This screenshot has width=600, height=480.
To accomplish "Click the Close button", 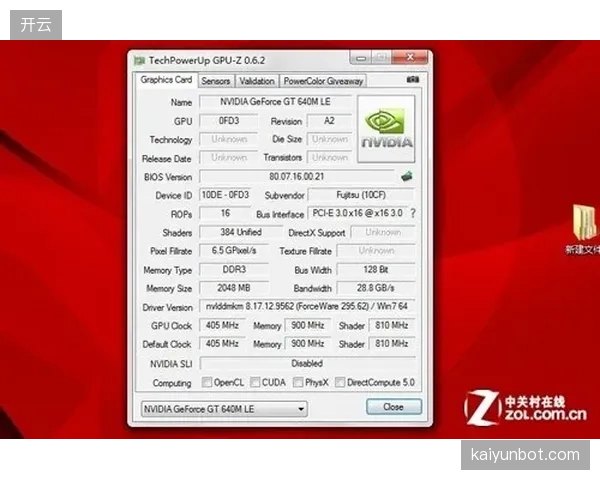I will [394, 407].
